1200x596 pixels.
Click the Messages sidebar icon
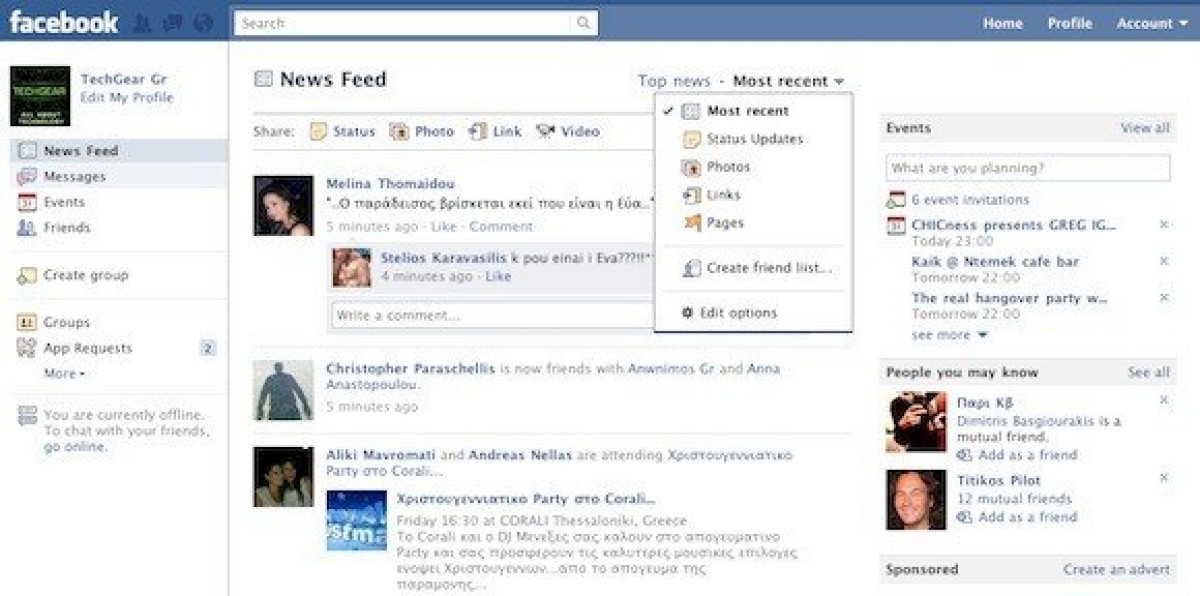click(27, 177)
